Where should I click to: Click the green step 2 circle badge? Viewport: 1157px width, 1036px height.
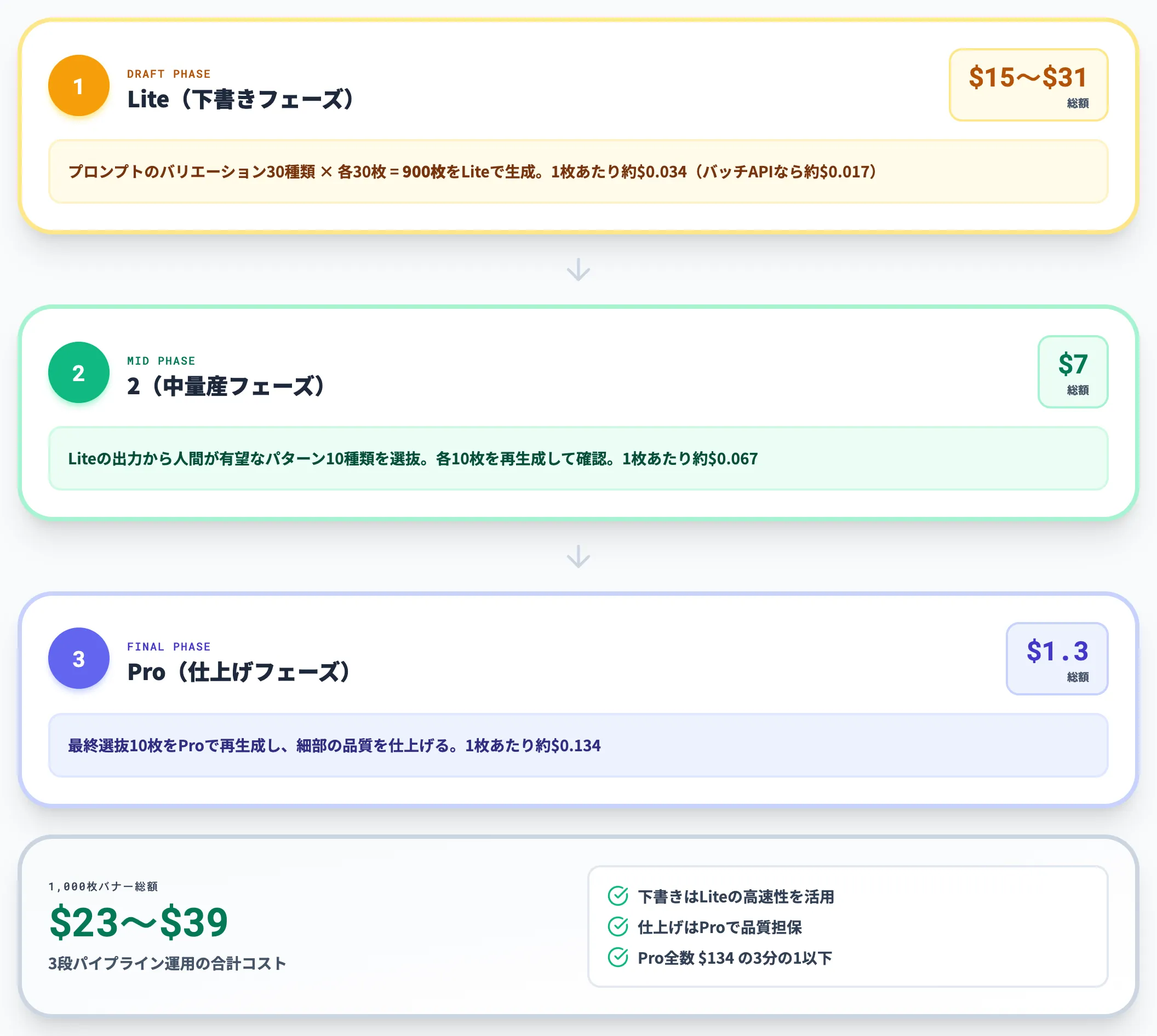tap(78, 373)
